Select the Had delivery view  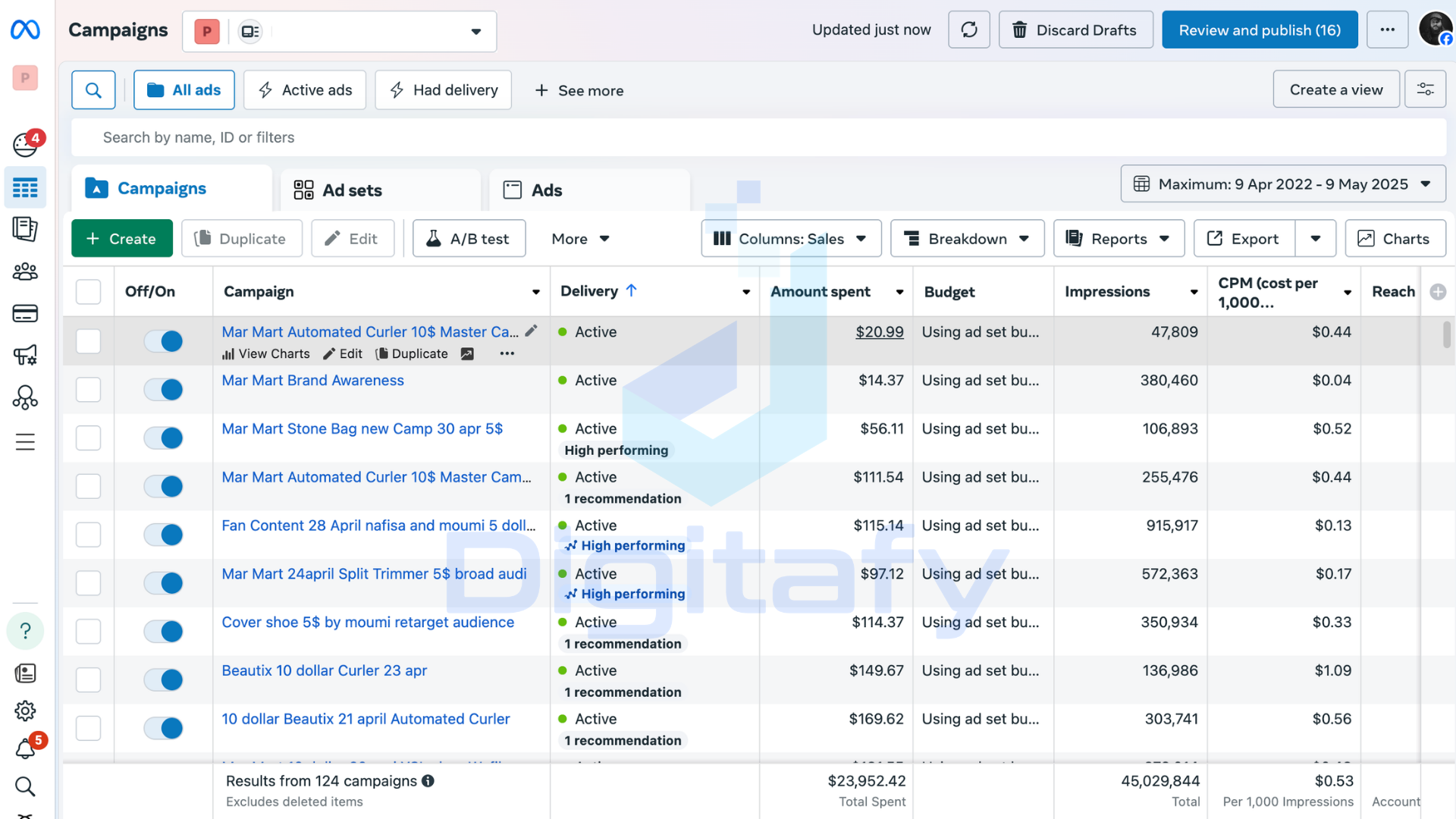444,90
